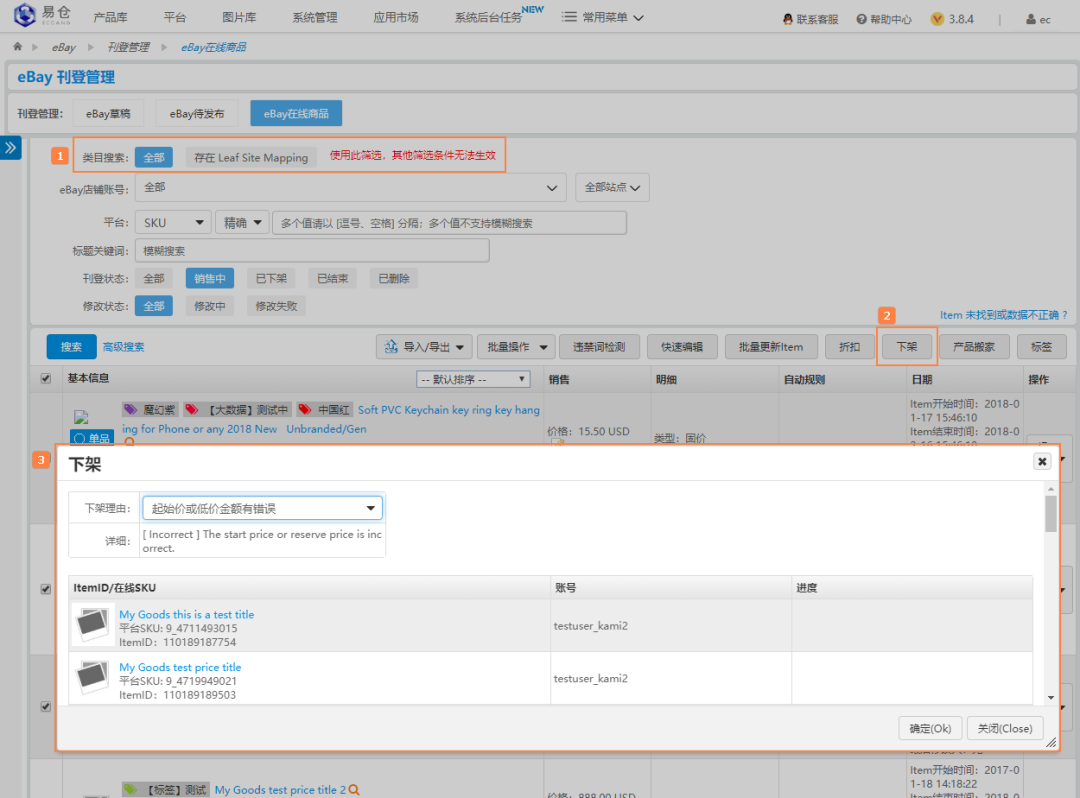The width and height of the screenshot is (1080, 798).
Task: Click the 下架 delist toolbar button
Action: click(906, 346)
